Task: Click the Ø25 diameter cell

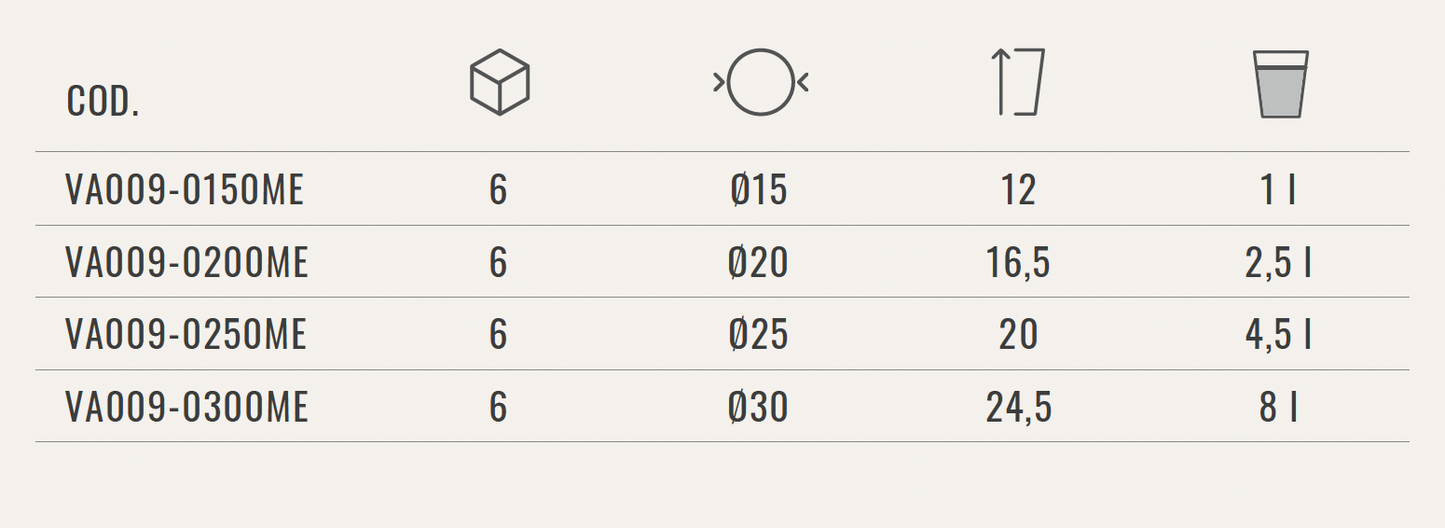Action: [x=759, y=334]
